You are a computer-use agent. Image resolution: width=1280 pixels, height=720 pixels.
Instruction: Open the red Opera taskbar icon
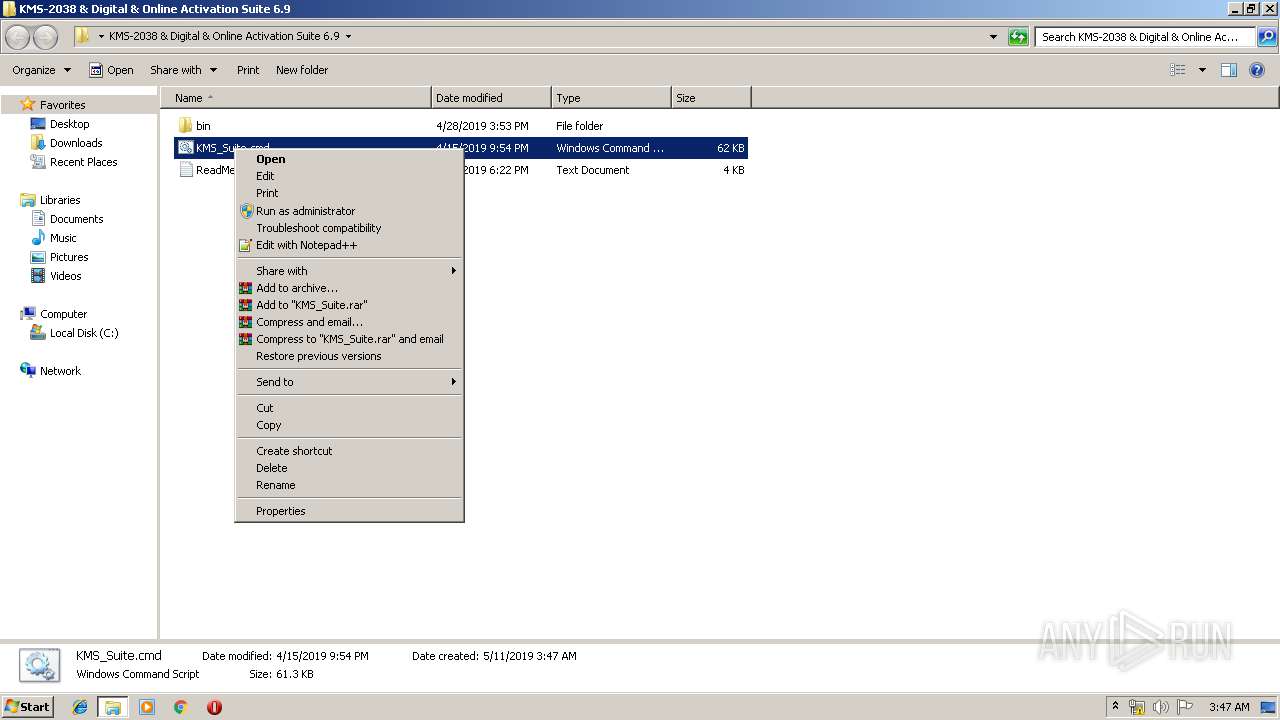[x=214, y=707]
